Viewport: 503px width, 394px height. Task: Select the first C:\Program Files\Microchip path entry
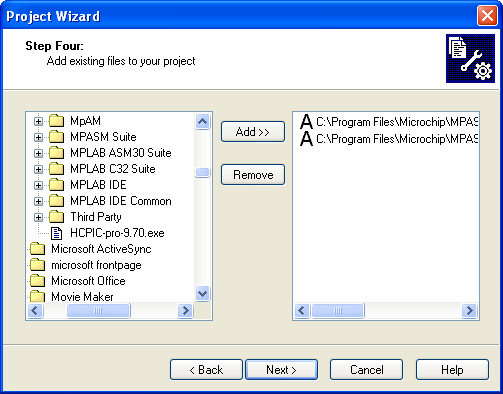(397, 122)
